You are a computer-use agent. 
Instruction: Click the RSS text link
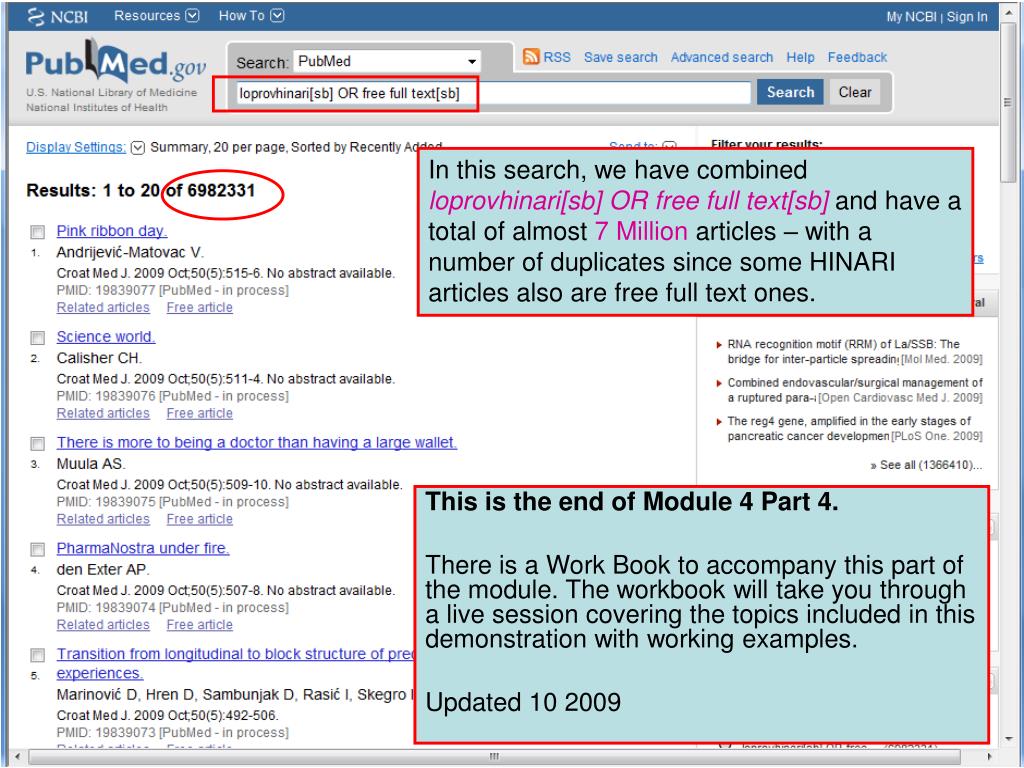pos(557,57)
